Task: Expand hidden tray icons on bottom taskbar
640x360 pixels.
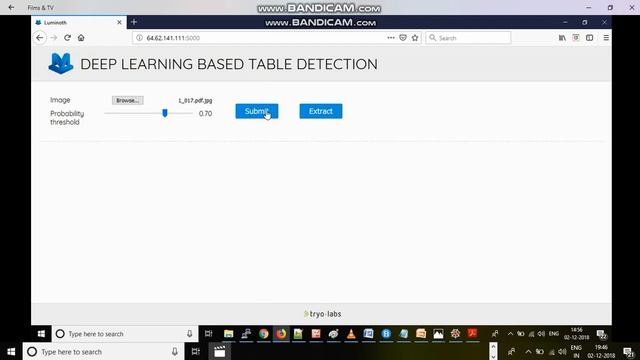Action: click(528, 351)
